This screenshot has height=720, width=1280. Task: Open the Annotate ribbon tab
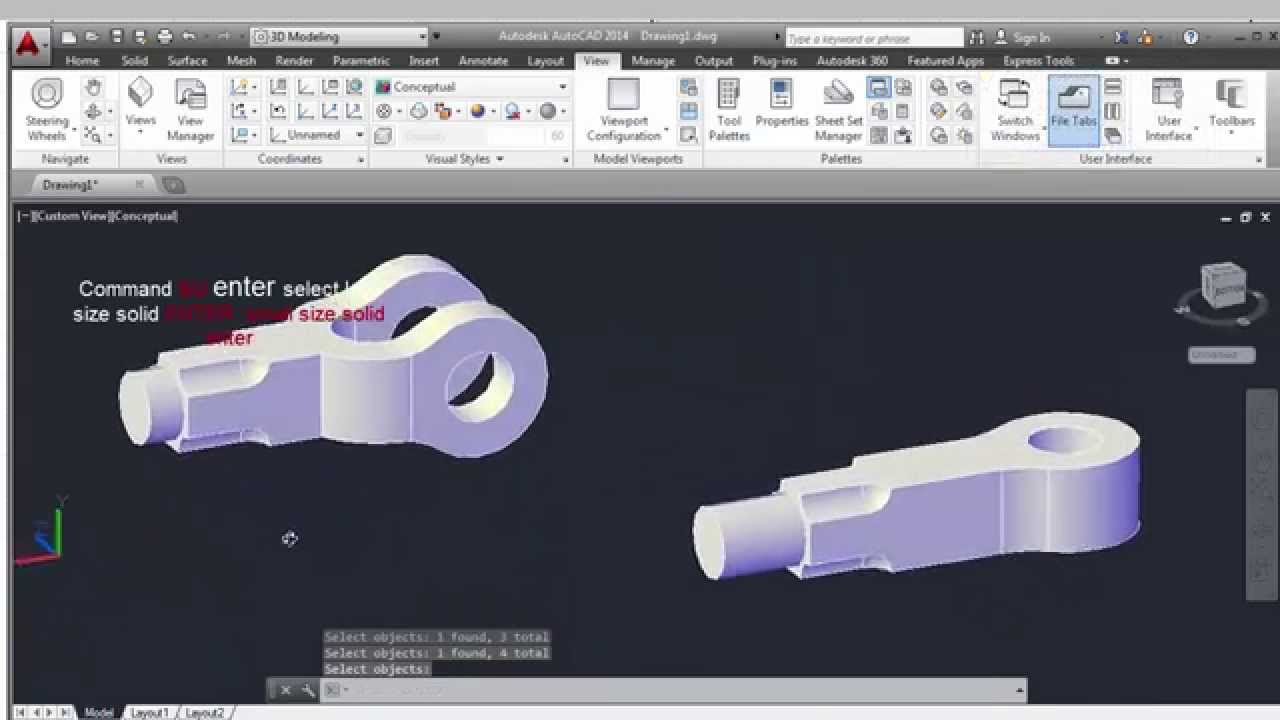pyautogui.click(x=483, y=61)
